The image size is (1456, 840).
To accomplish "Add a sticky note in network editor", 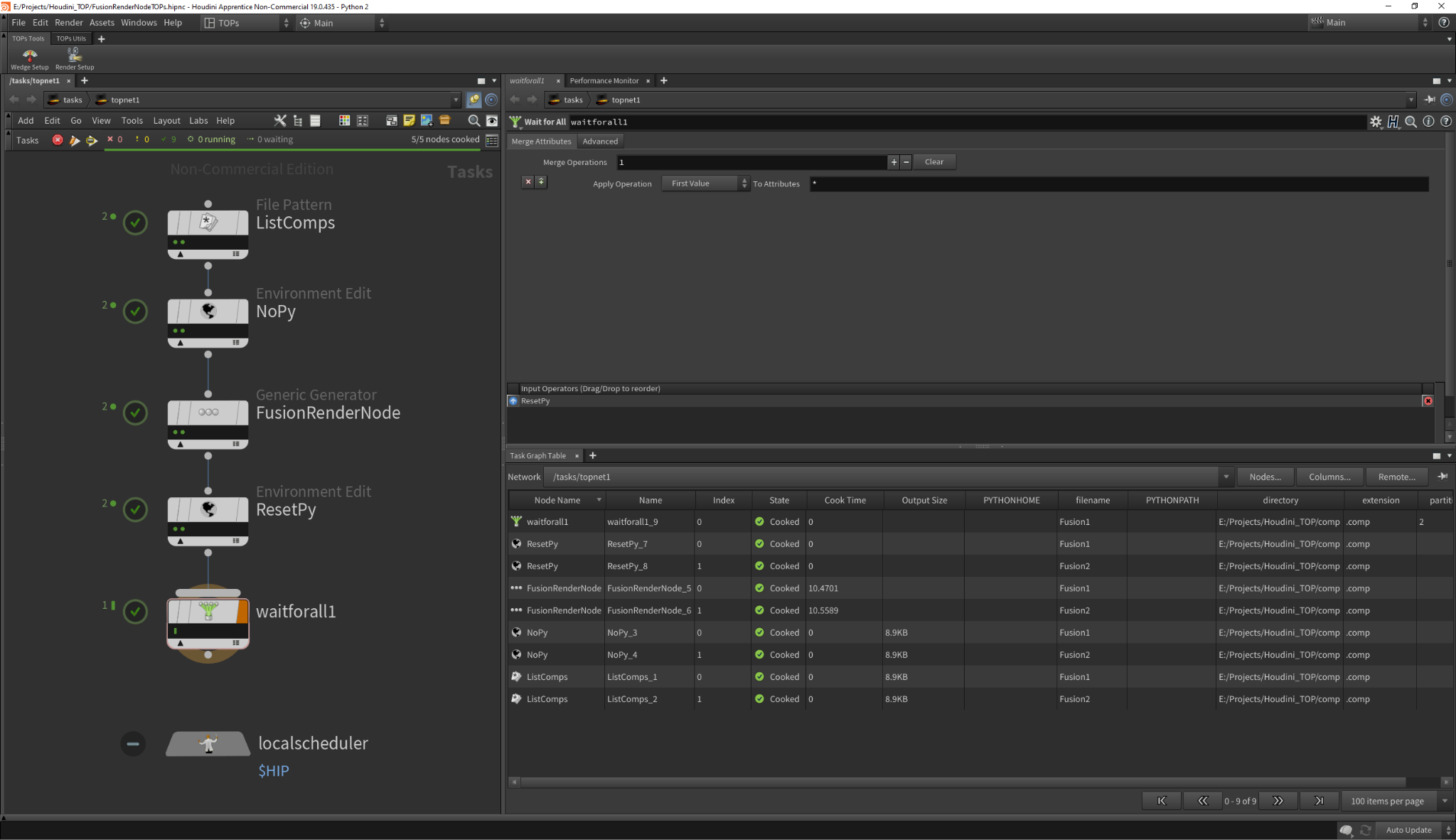I will pyautogui.click(x=409, y=121).
